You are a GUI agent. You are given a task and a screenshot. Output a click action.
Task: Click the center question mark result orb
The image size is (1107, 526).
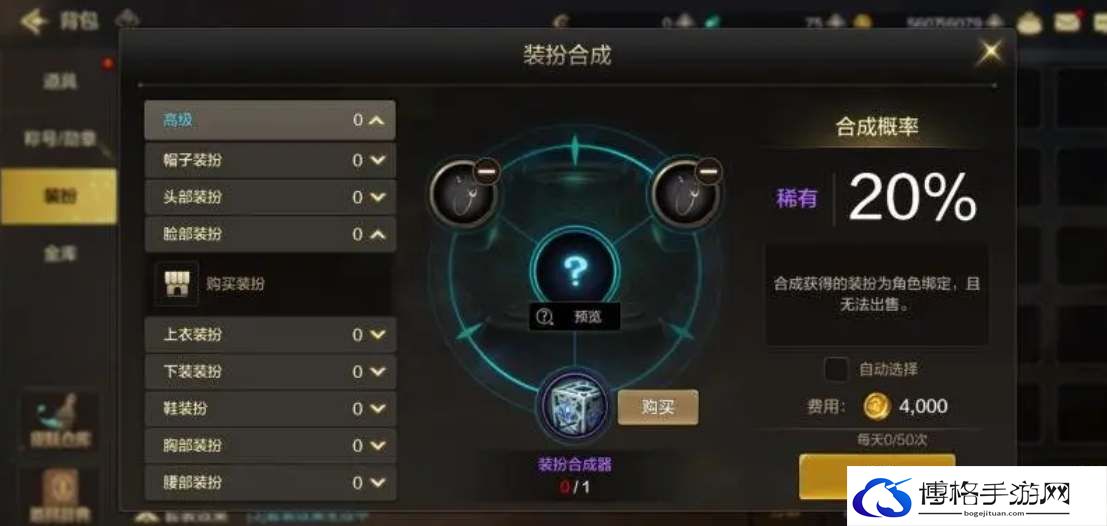coord(575,271)
